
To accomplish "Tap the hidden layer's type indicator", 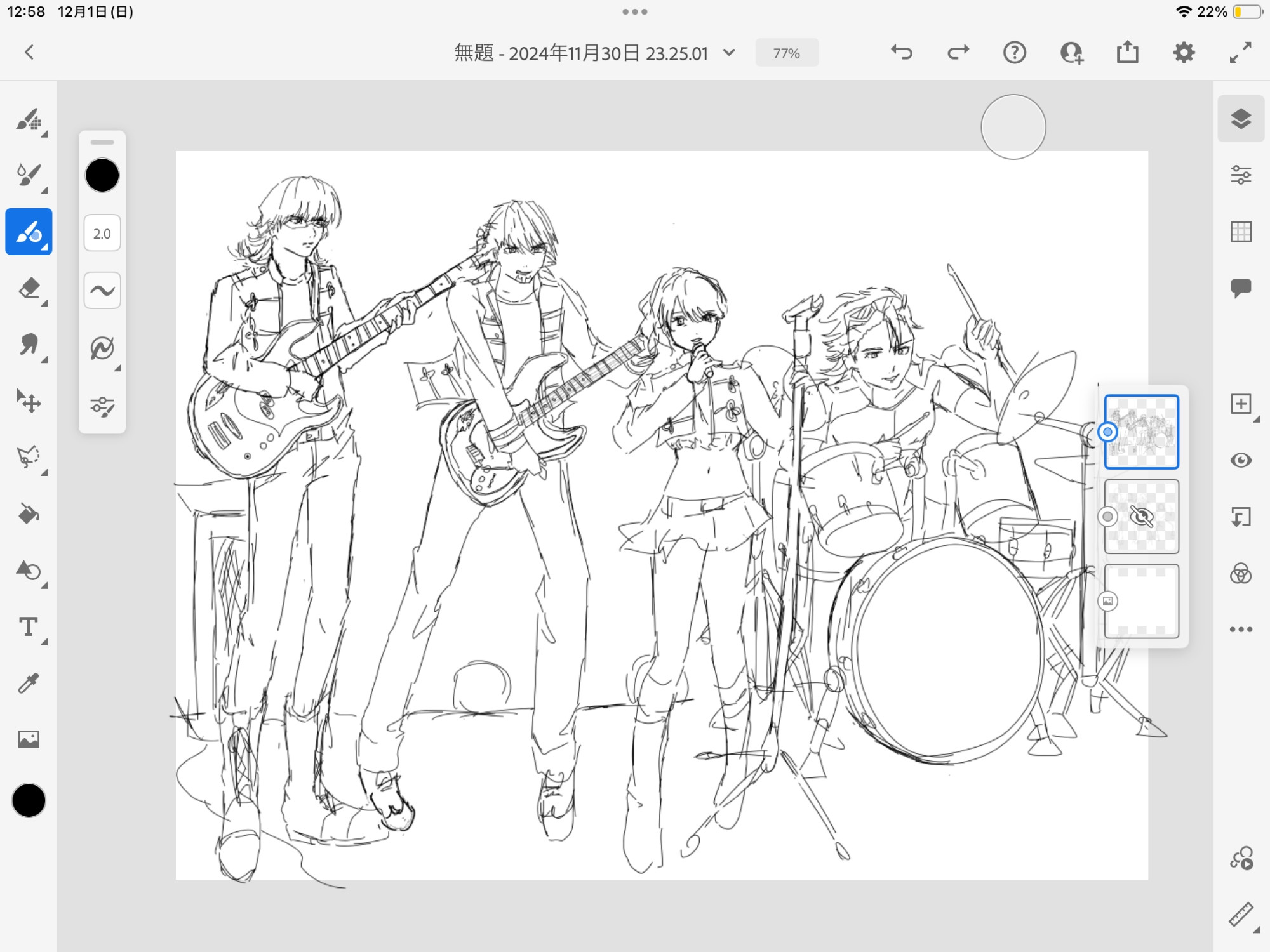I will click(x=1107, y=517).
